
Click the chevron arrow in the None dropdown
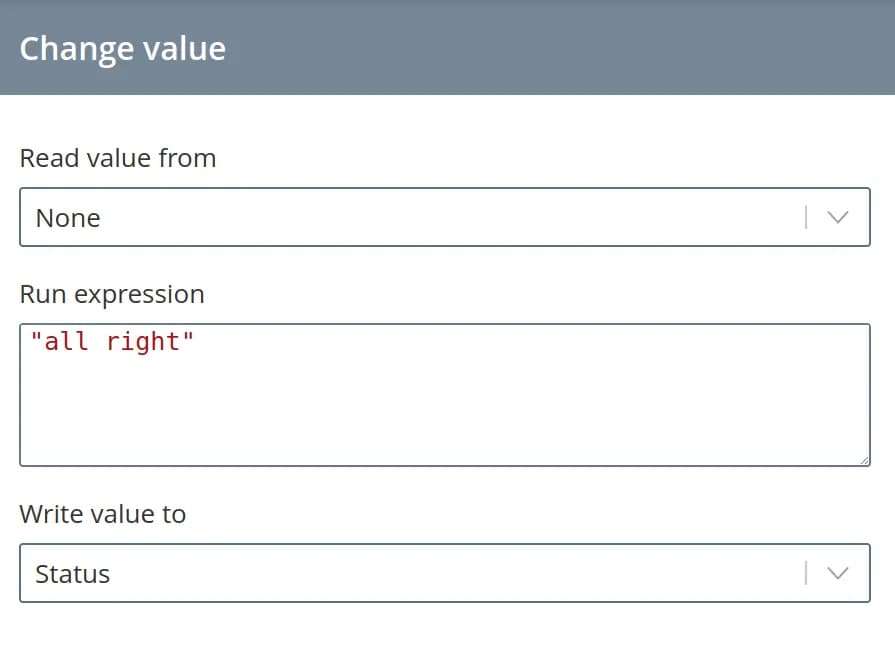coord(838,217)
